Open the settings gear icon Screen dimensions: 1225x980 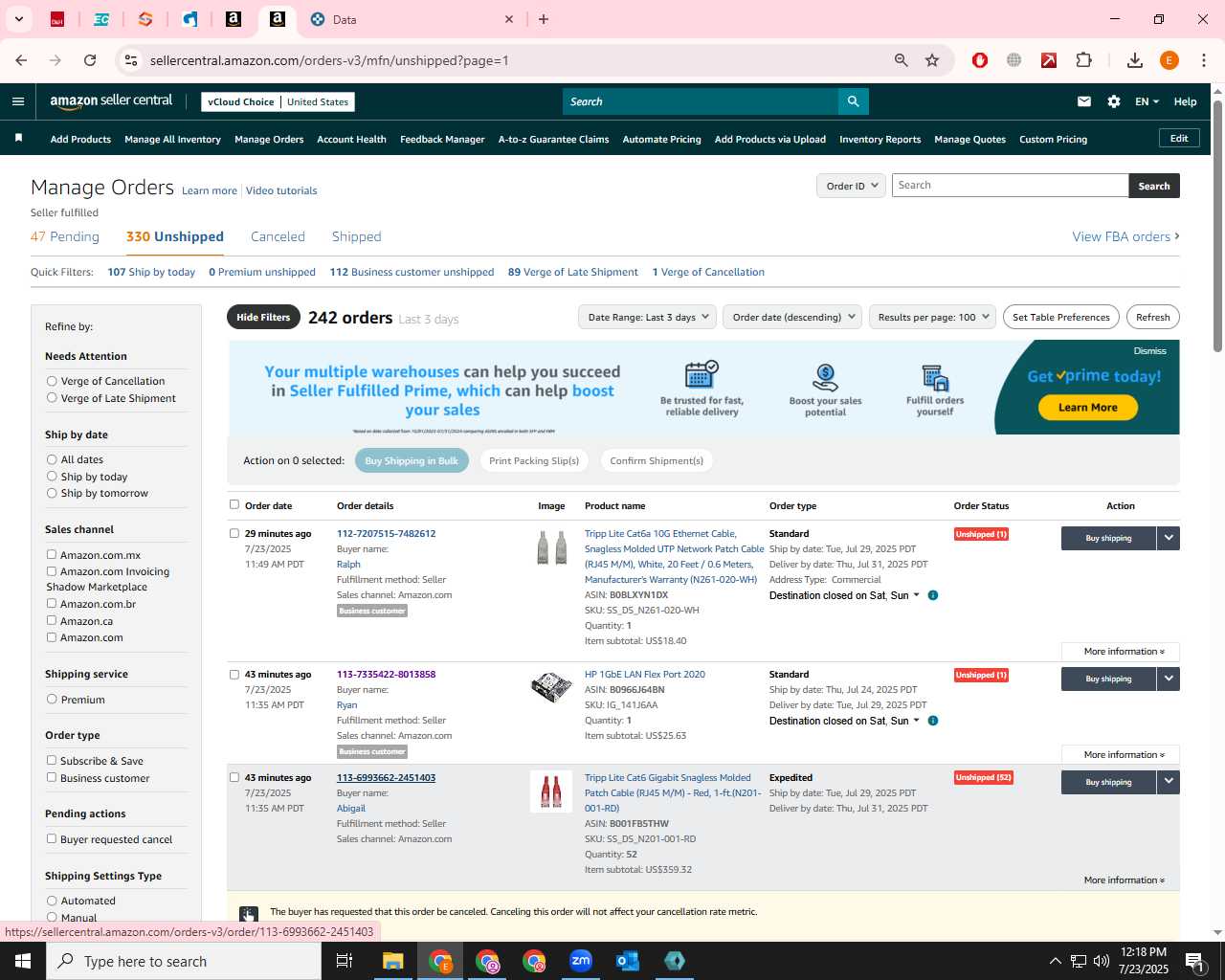[x=1114, y=101]
